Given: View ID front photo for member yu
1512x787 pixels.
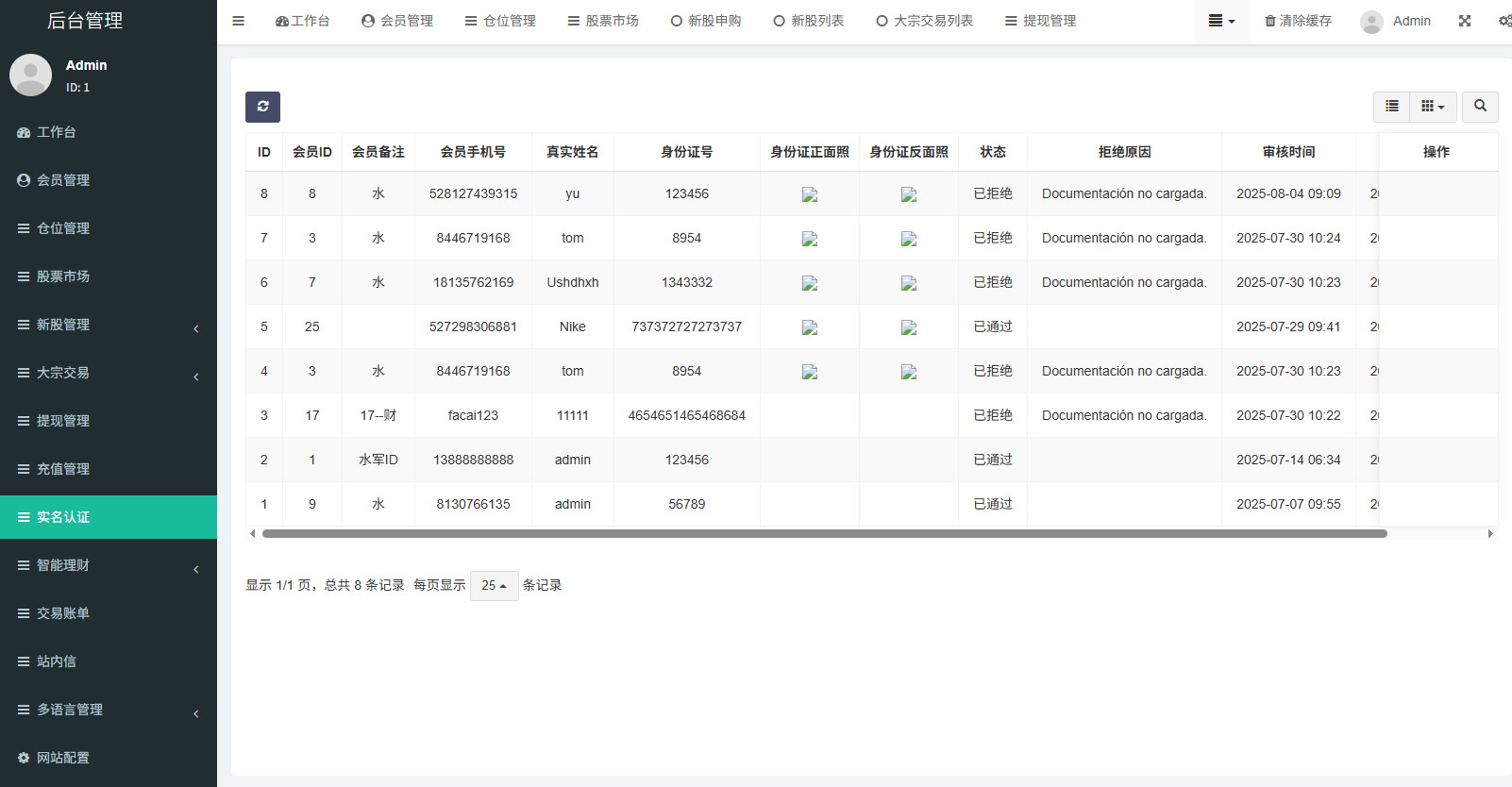Looking at the screenshot, I should pyautogui.click(x=809, y=194).
